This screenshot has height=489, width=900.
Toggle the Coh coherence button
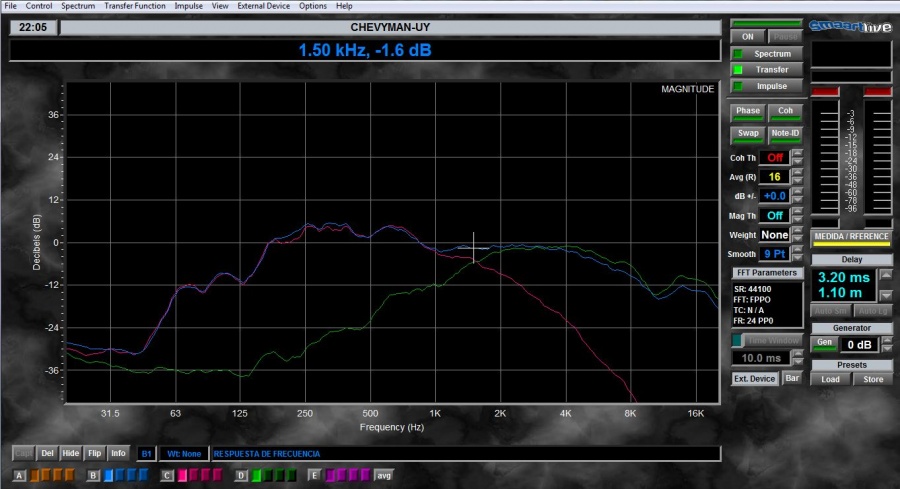[x=785, y=111]
